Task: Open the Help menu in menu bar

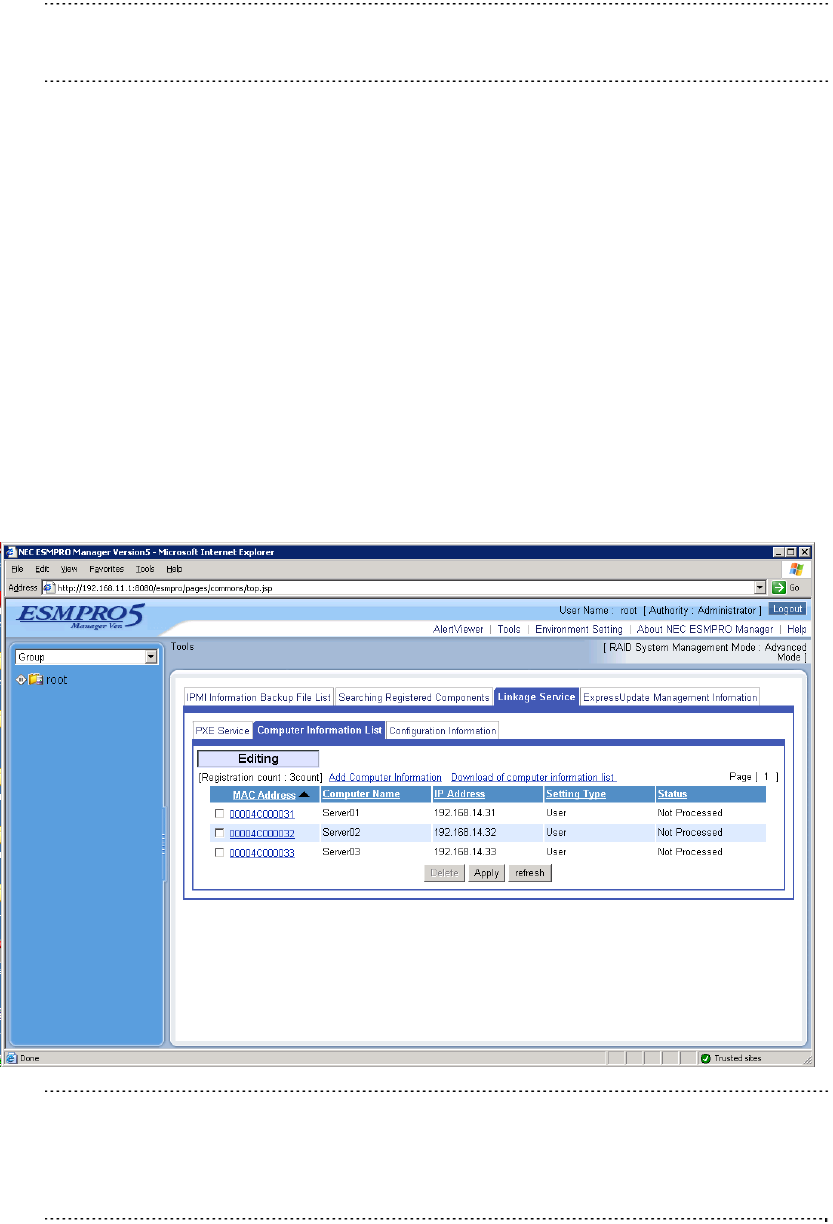Action: 174,568
